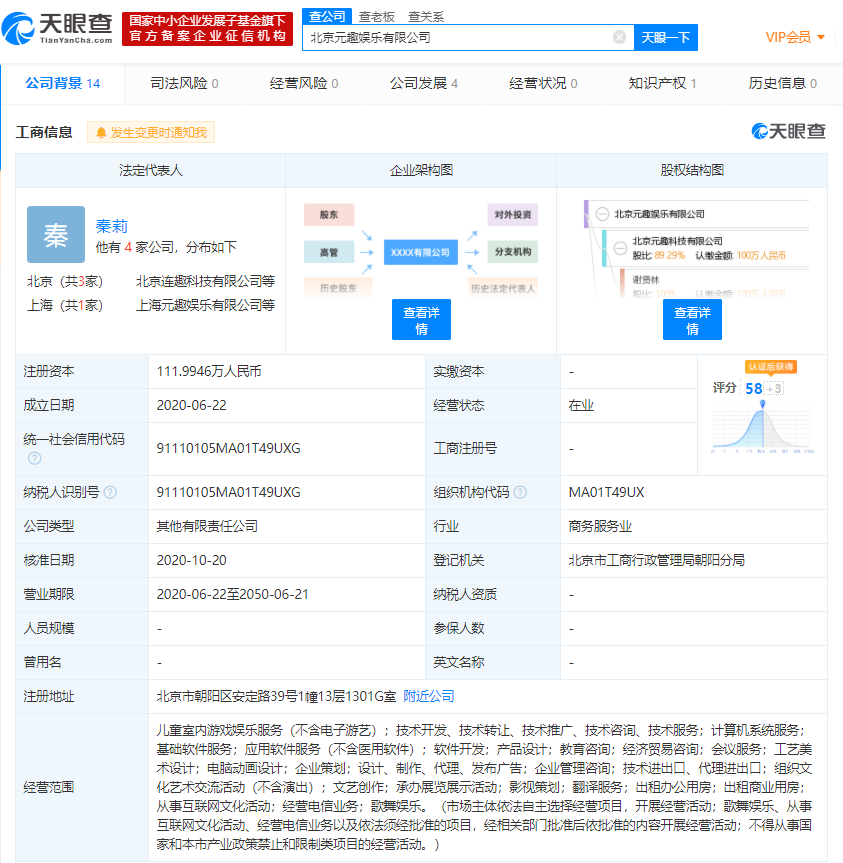This screenshot has height=863, width=843.
Task: Click the 股东 box in structure diagram
Action: tap(329, 215)
